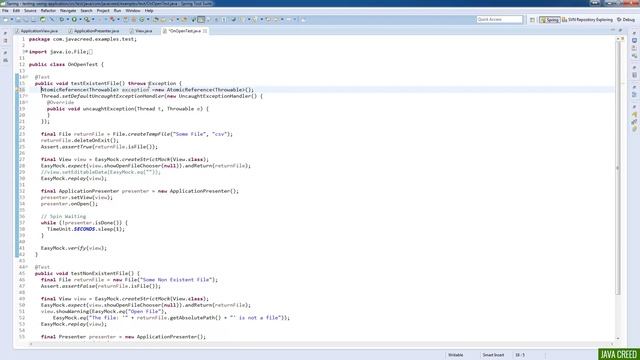Open the Run button dropdown arrow
640x360 pixels.
point(80,19)
